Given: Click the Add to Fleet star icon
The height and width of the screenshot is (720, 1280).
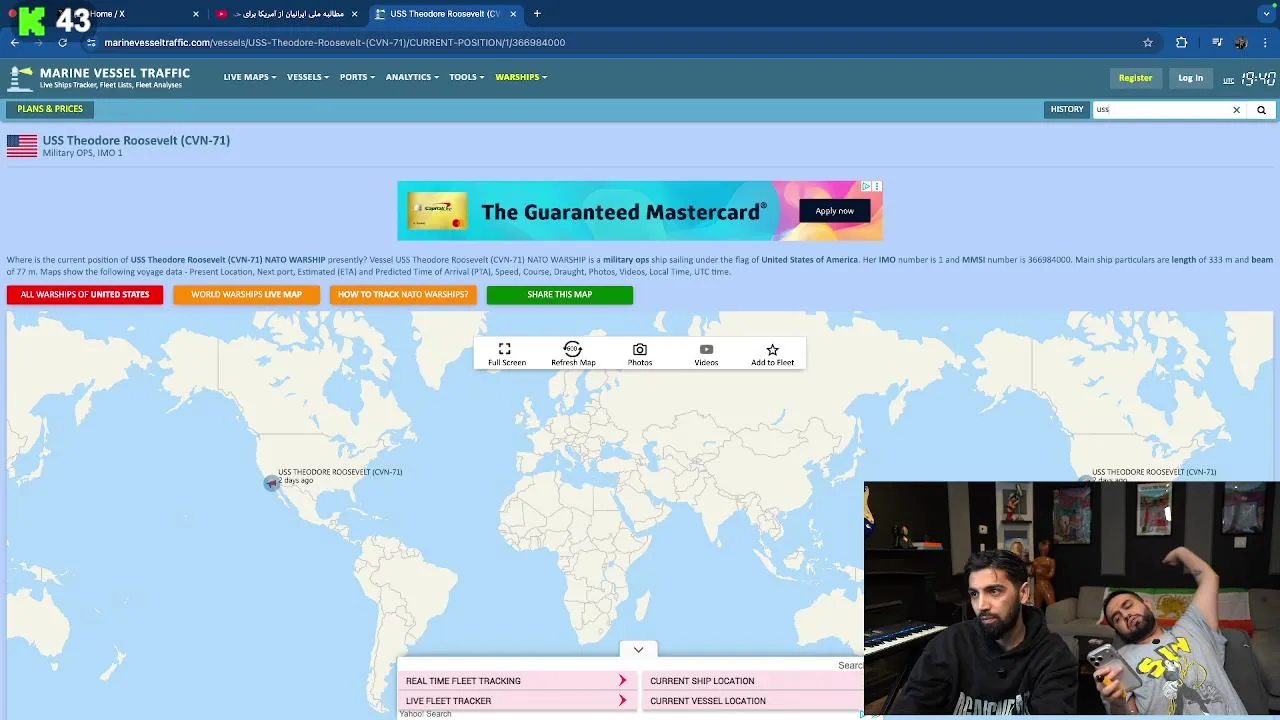Looking at the screenshot, I should click(772, 349).
